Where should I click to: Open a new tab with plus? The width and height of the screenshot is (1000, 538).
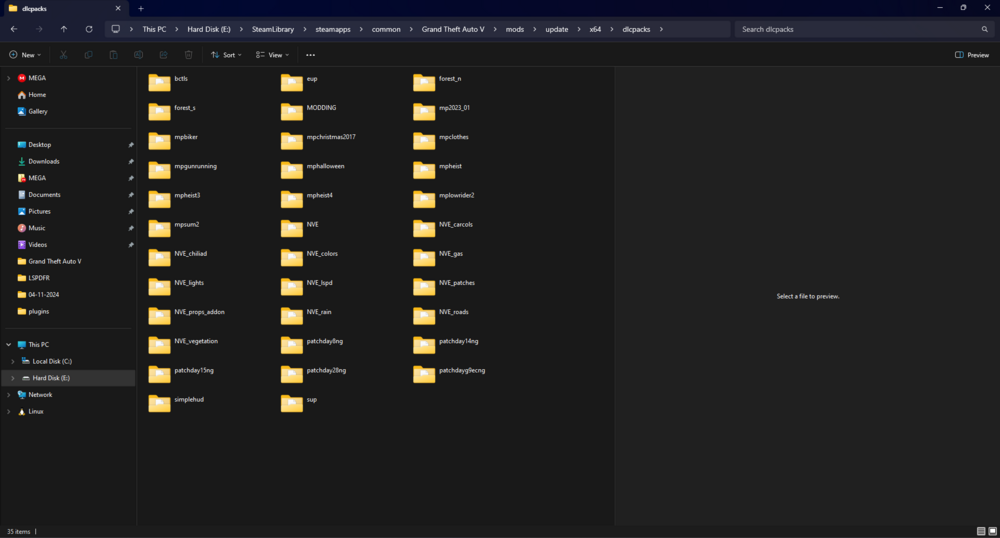pyautogui.click(x=141, y=8)
